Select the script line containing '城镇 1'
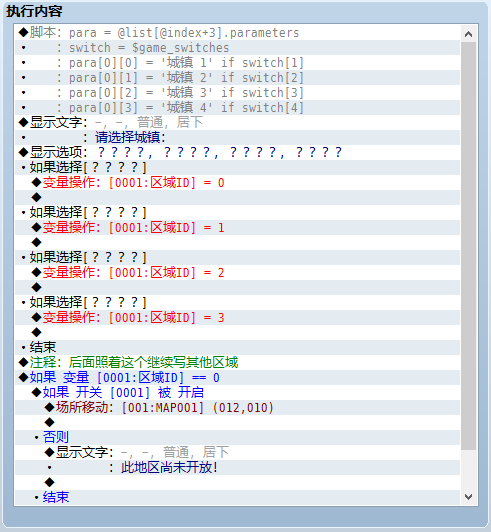 (238, 62)
